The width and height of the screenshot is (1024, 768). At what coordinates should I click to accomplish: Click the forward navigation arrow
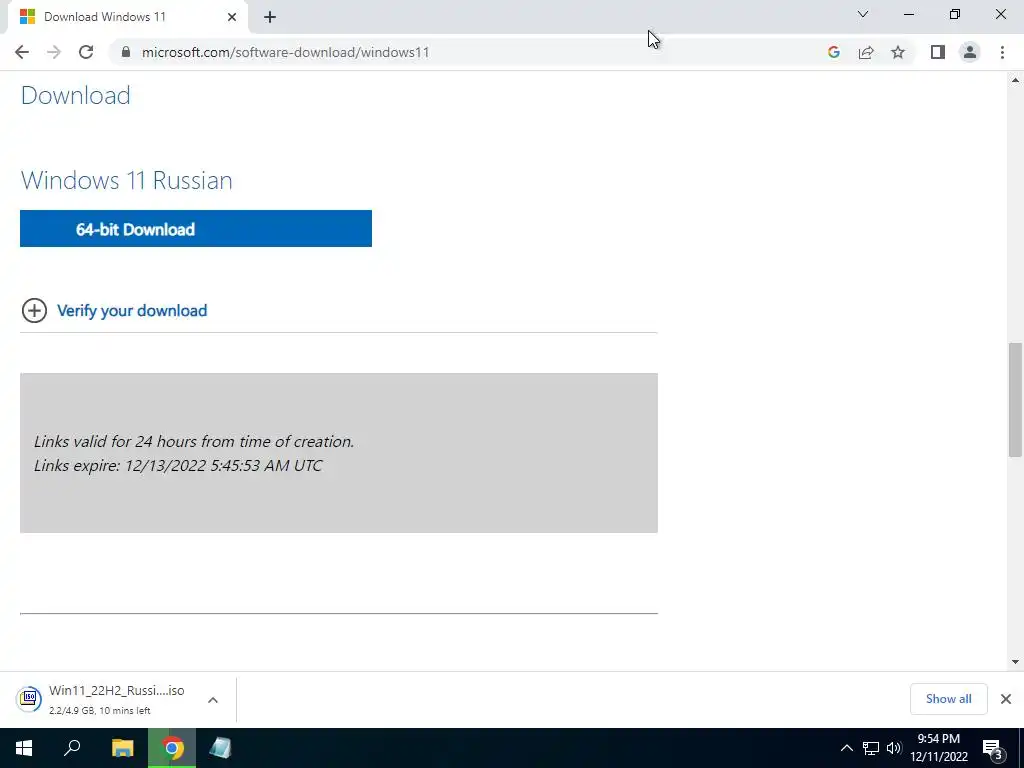tap(54, 52)
